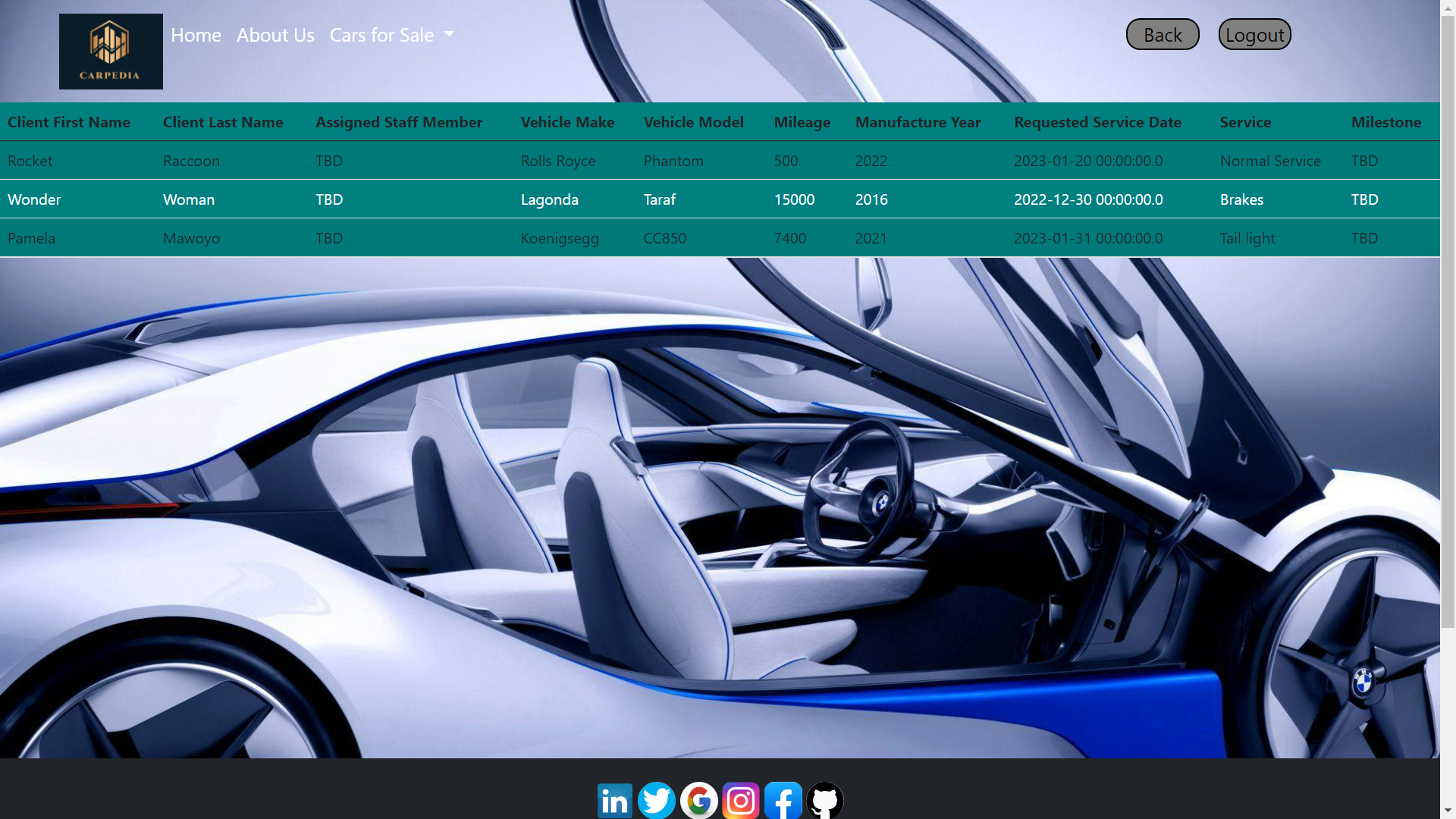Click the Facebook footer icon
The width and height of the screenshot is (1456, 819).
(x=783, y=800)
